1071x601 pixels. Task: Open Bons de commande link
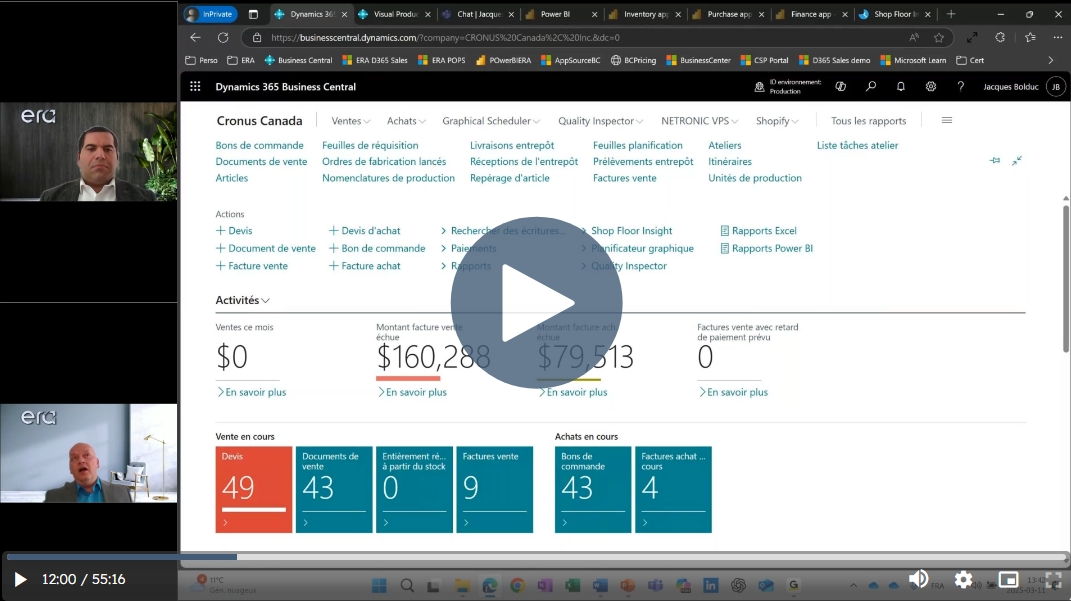[260, 145]
